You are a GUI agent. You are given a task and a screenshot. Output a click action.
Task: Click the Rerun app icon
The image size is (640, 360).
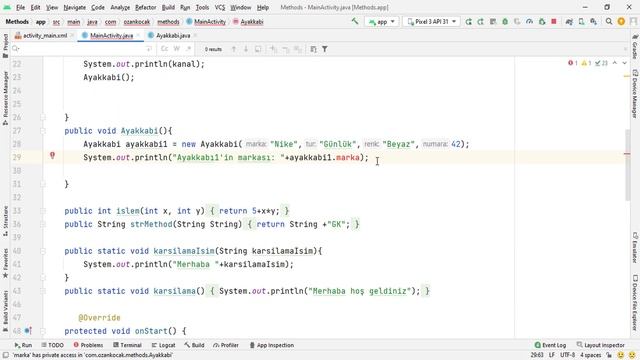tap(469, 22)
